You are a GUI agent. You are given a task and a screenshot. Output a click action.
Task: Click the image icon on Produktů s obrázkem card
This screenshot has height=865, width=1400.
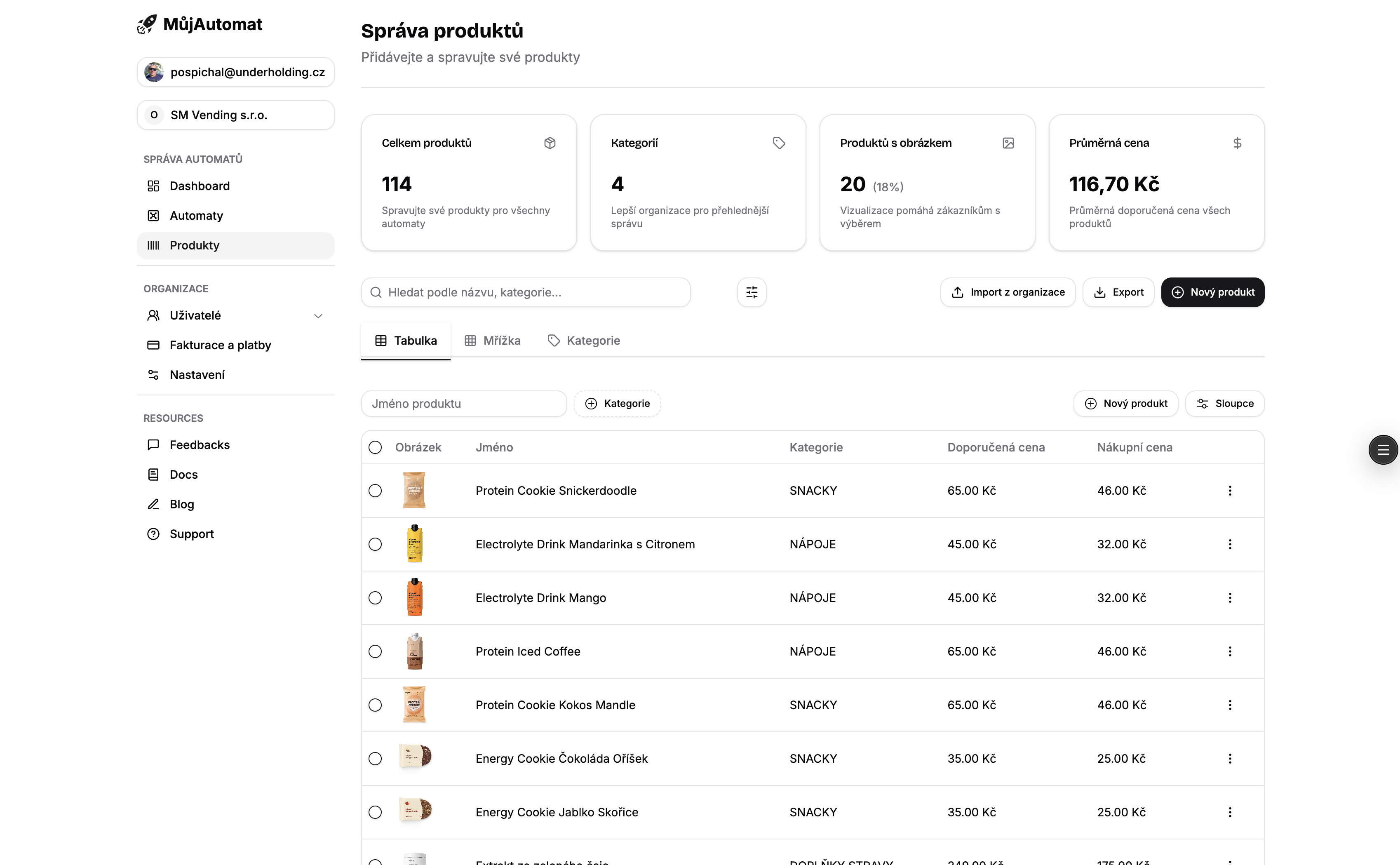(x=1008, y=143)
